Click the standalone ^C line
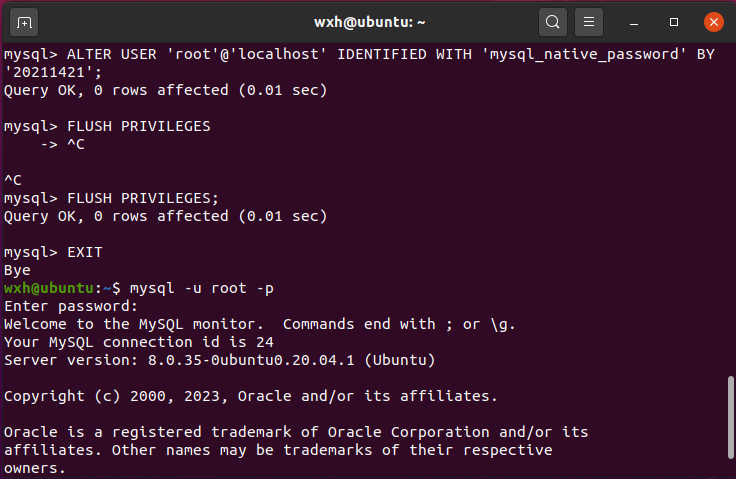 (x=13, y=180)
